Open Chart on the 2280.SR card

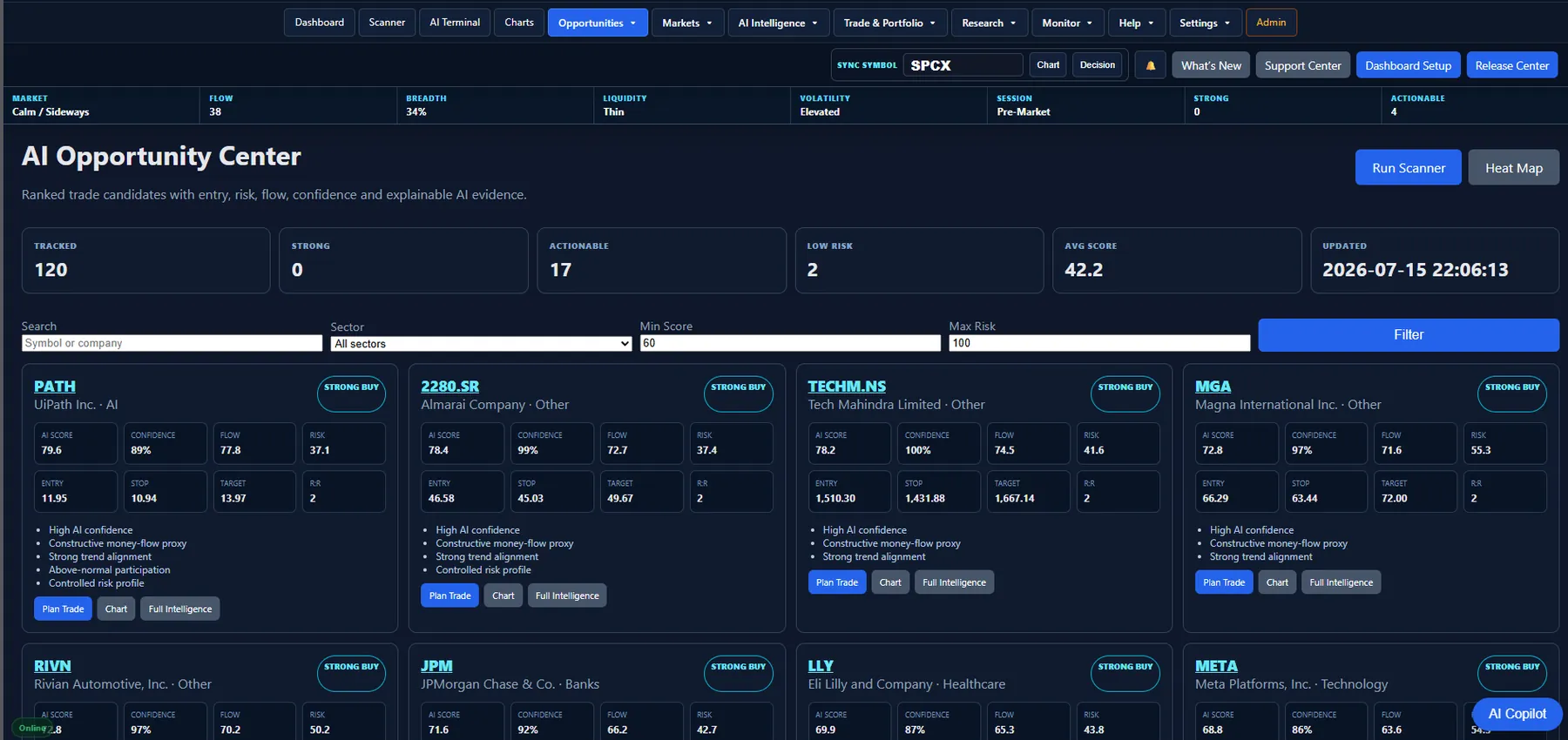click(x=503, y=595)
